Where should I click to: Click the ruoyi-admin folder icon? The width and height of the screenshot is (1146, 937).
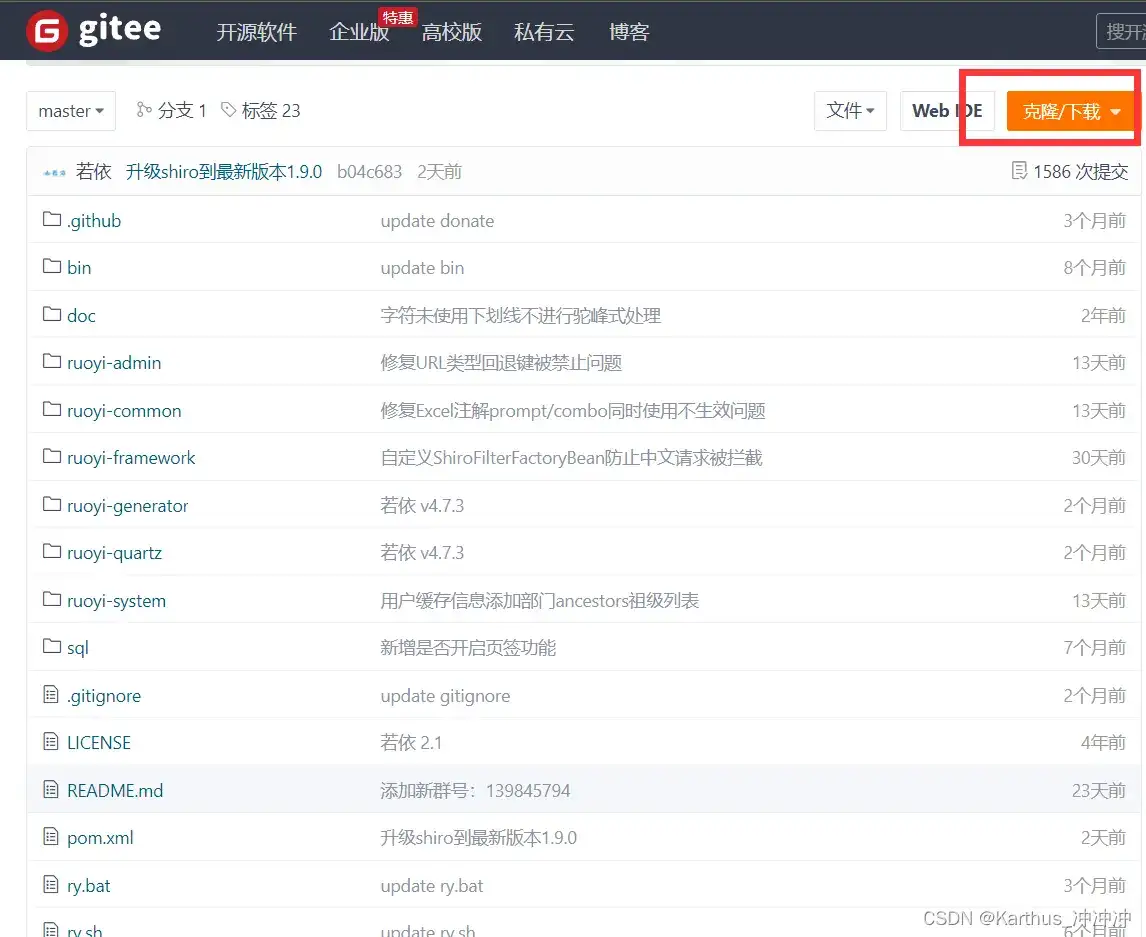pos(51,361)
